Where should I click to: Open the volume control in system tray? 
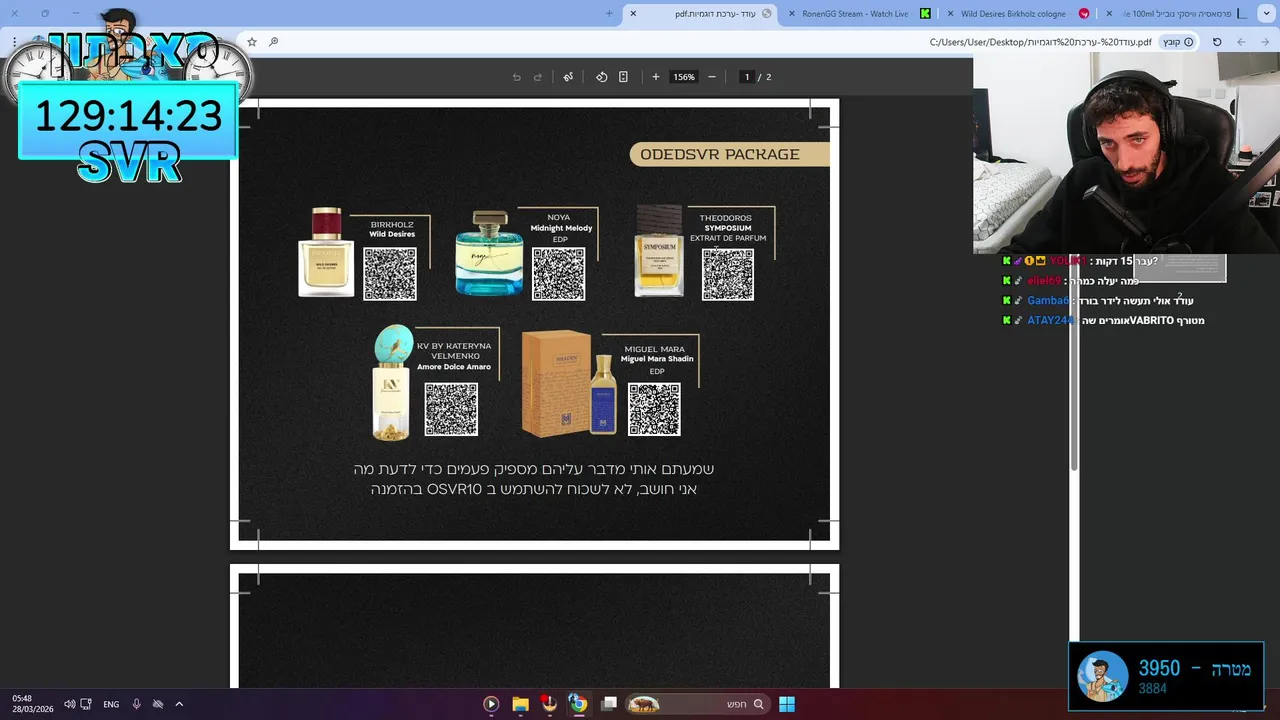69,704
